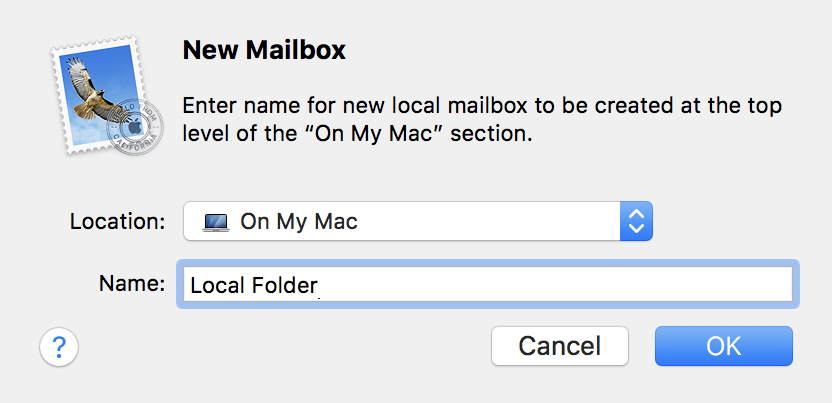Select the "On My Mac" location text
This screenshot has height=403, width=832.
299,222
